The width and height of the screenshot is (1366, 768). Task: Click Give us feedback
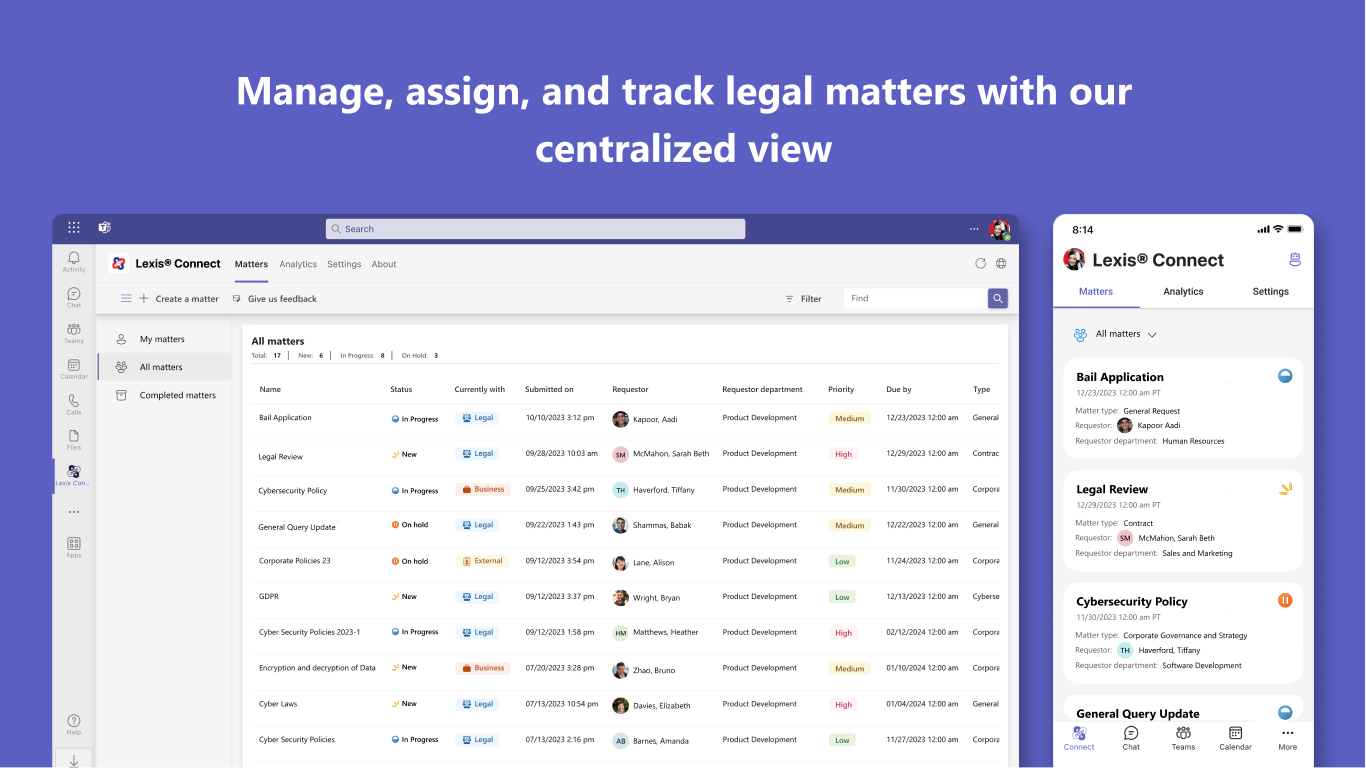274,298
